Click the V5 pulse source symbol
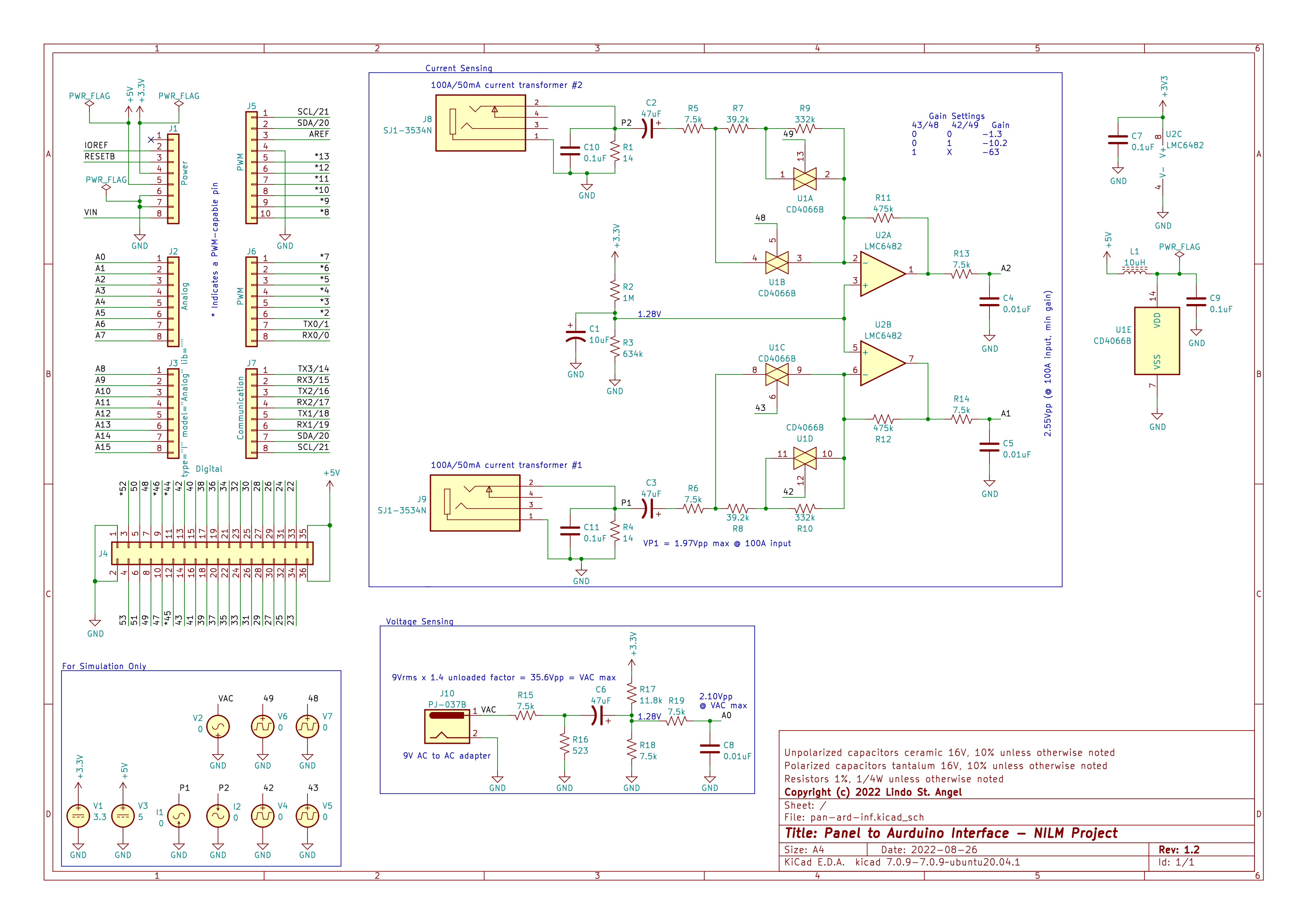 (x=307, y=816)
